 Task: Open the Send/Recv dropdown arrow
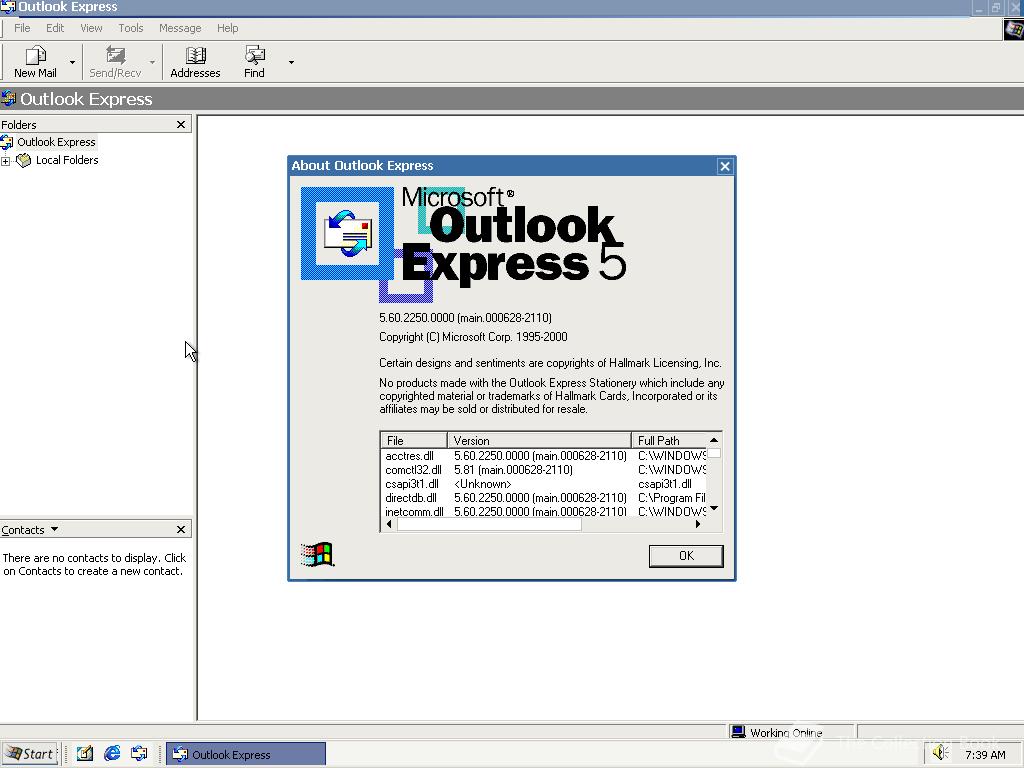point(152,63)
